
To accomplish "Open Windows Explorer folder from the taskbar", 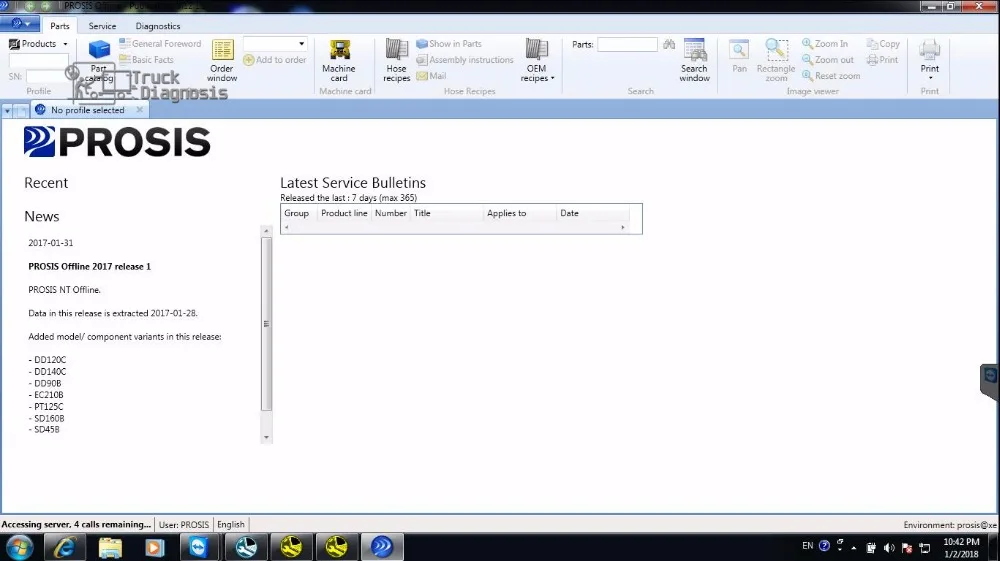I will pyautogui.click(x=110, y=547).
